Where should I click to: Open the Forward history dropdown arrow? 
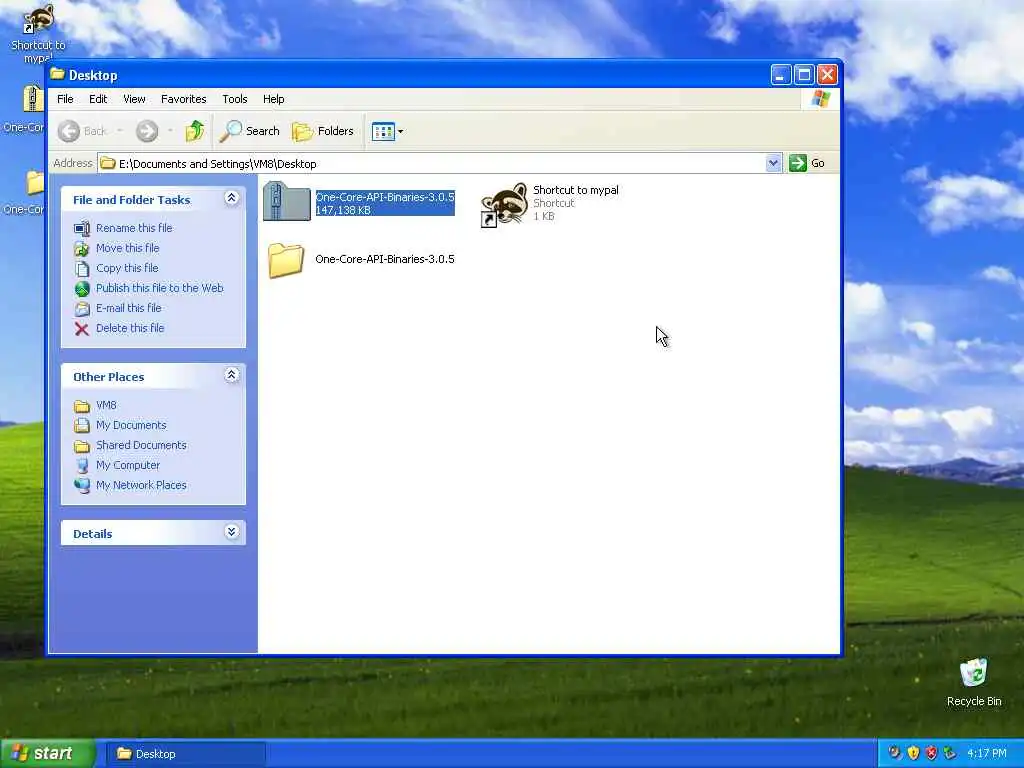170,131
